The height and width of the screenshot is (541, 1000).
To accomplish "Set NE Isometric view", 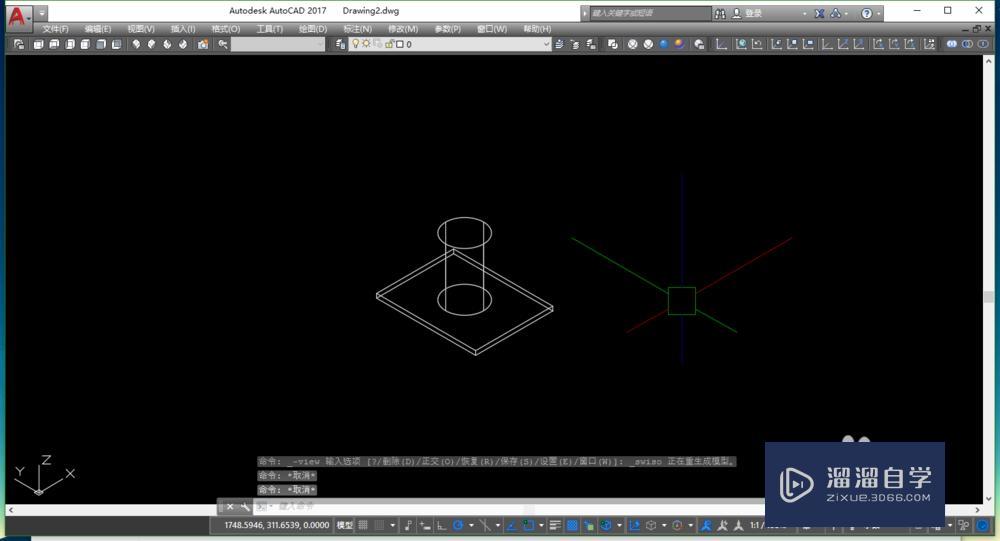I will (x=167, y=44).
